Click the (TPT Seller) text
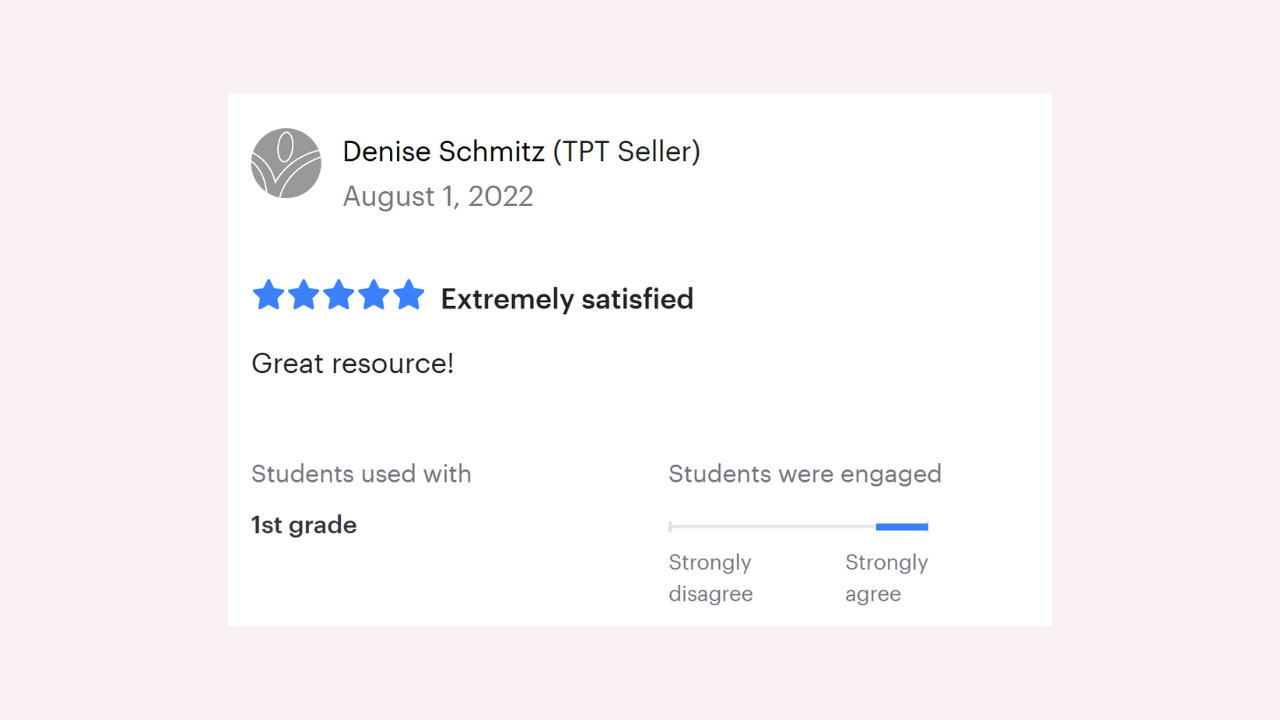The height and width of the screenshot is (720, 1280). pyautogui.click(x=627, y=152)
